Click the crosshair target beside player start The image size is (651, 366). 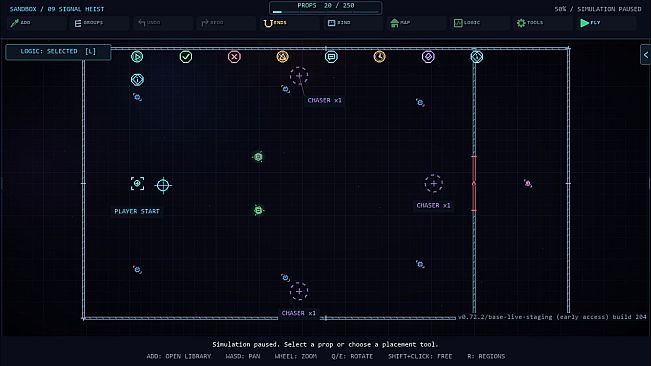163,185
